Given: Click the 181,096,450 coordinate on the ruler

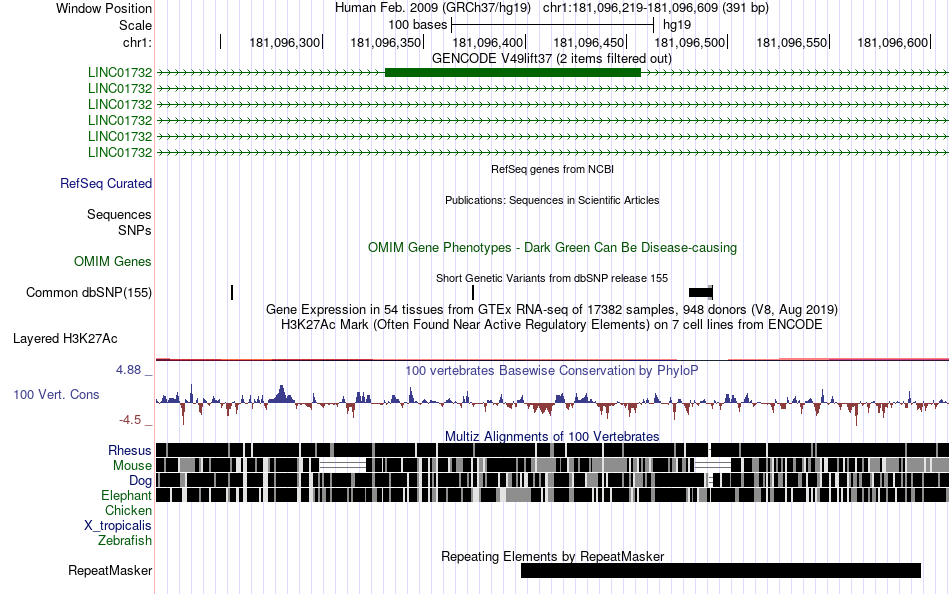Looking at the screenshot, I should pyautogui.click(x=588, y=43).
